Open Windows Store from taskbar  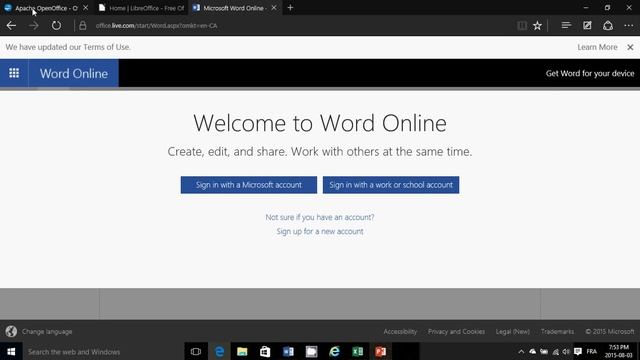click(265, 351)
